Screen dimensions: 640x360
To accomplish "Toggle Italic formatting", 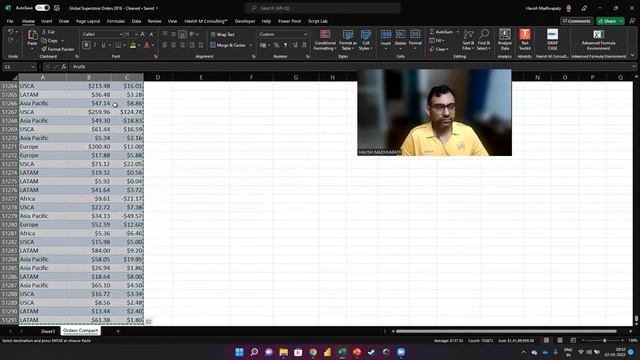I will coord(95,45).
